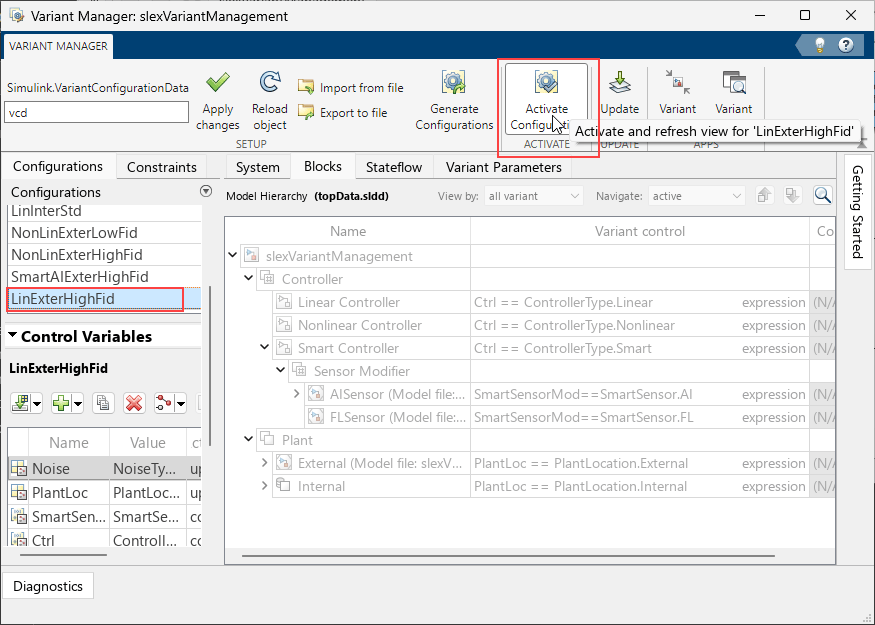Click the green plus add variable icon
The width and height of the screenshot is (875, 625).
coord(61,403)
